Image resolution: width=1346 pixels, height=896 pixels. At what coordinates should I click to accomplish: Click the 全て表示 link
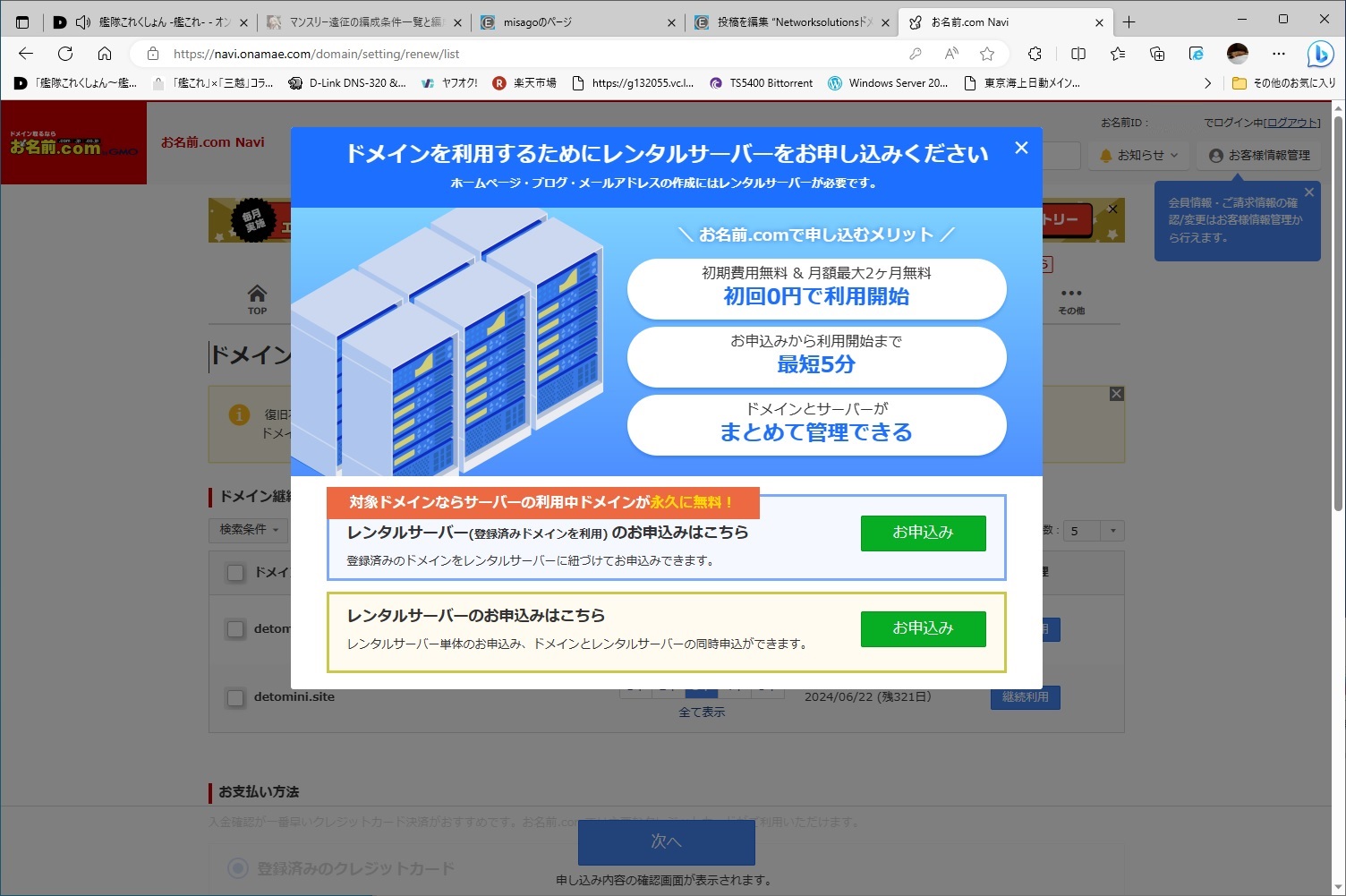(702, 713)
